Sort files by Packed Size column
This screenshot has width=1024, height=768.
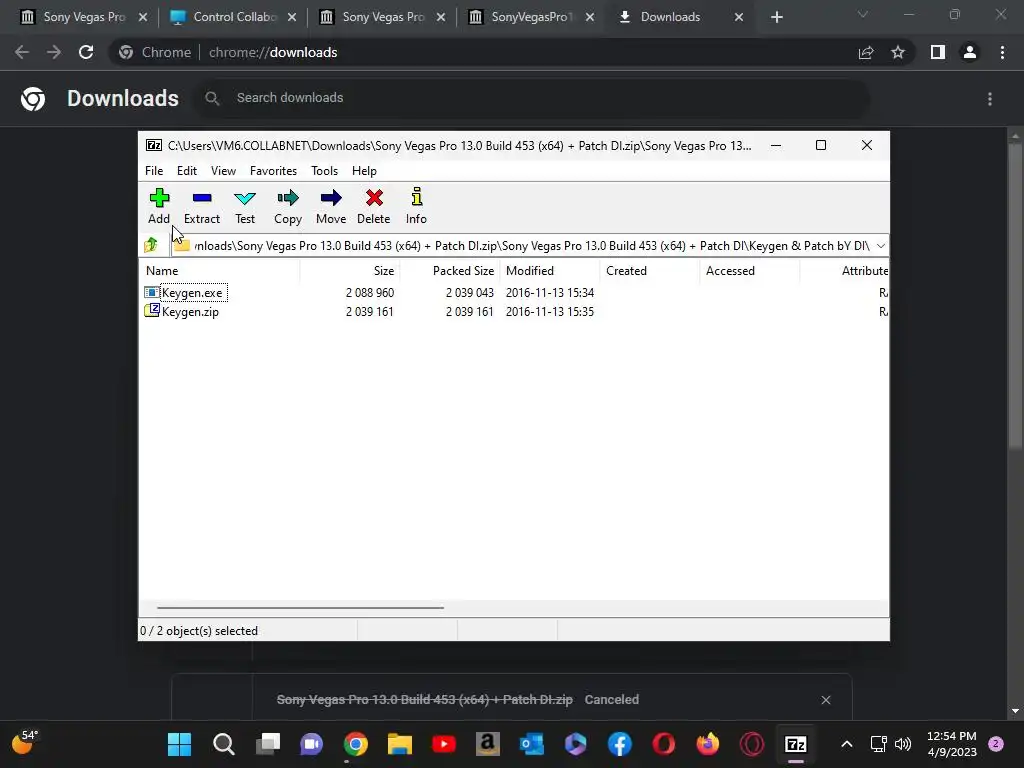[x=450, y=270]
